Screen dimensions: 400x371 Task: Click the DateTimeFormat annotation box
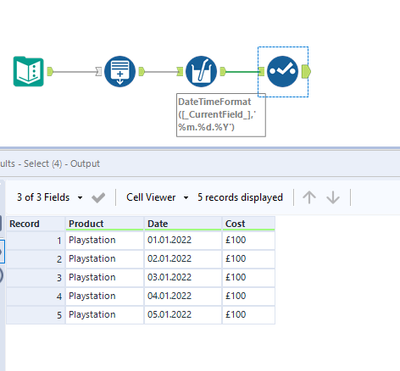[x=221, y=115]
